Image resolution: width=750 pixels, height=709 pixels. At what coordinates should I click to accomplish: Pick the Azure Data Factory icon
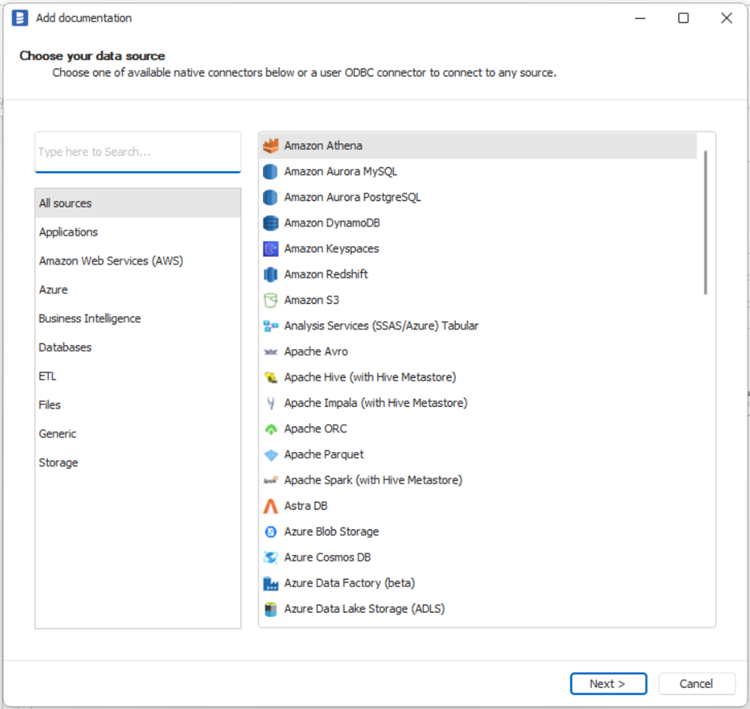(x=270, y=583)
